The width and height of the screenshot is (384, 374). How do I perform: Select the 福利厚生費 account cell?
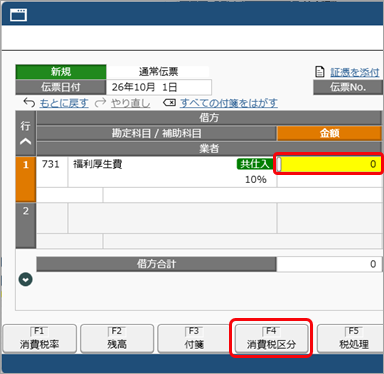(172, 172)
